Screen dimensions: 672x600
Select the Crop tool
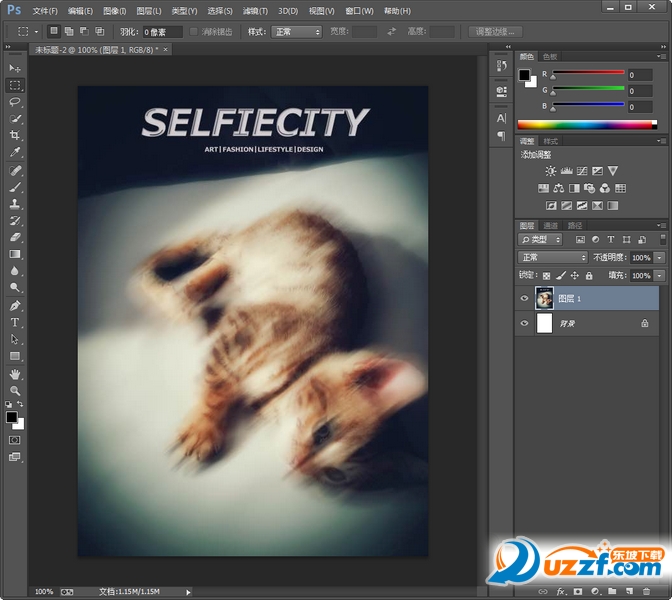[x=15, y=135]
